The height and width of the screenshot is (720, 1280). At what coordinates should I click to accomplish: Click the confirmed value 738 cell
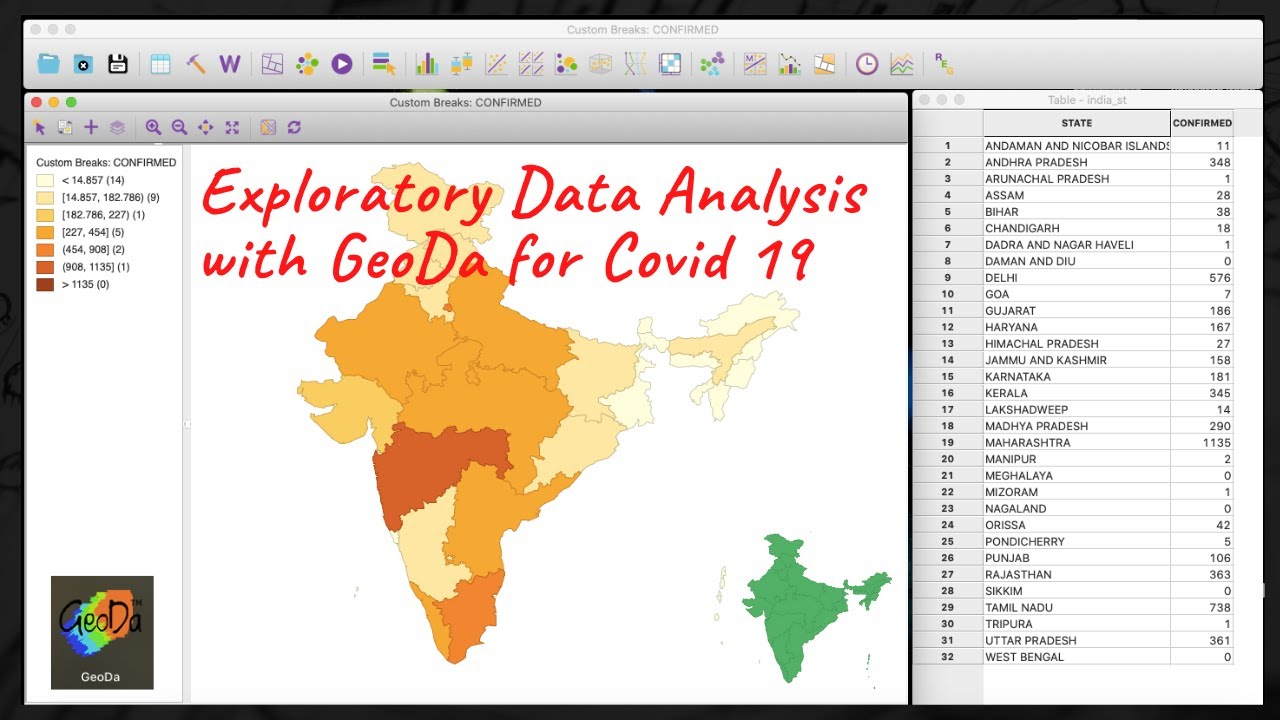pos(1202,607)
